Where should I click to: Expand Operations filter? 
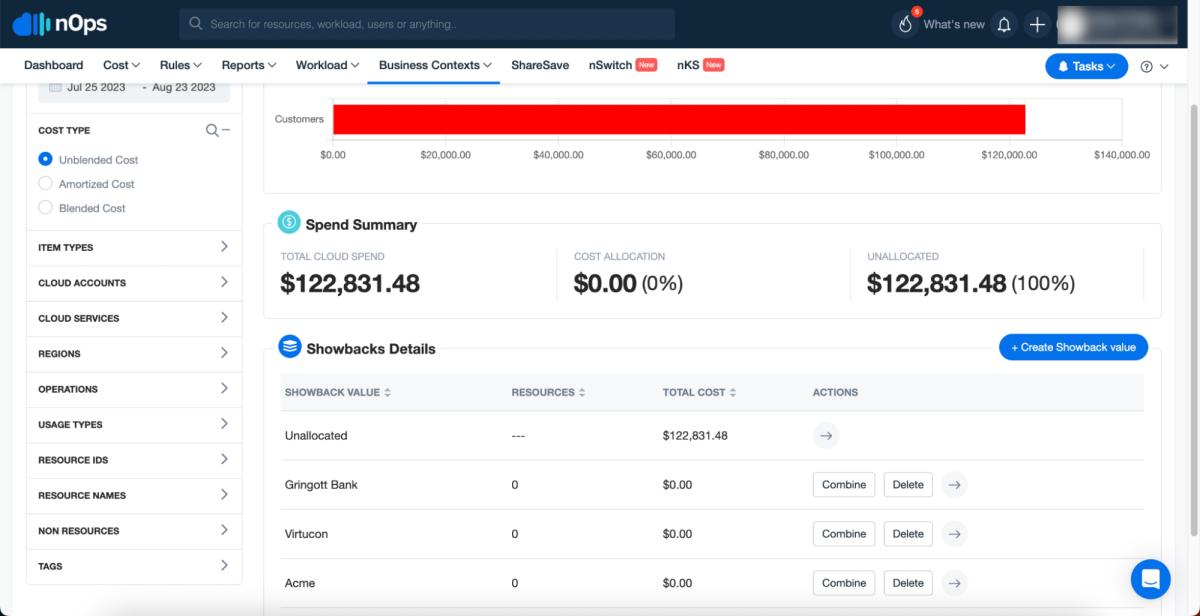point(134,389)
